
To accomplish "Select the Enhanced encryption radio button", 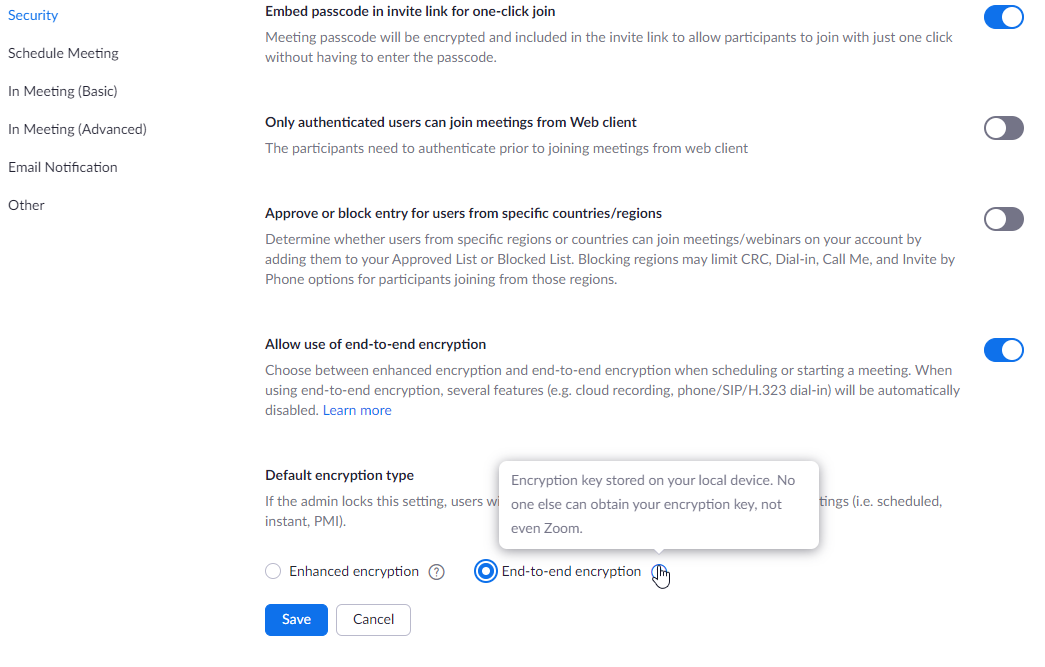I will (x=273, y=572).
